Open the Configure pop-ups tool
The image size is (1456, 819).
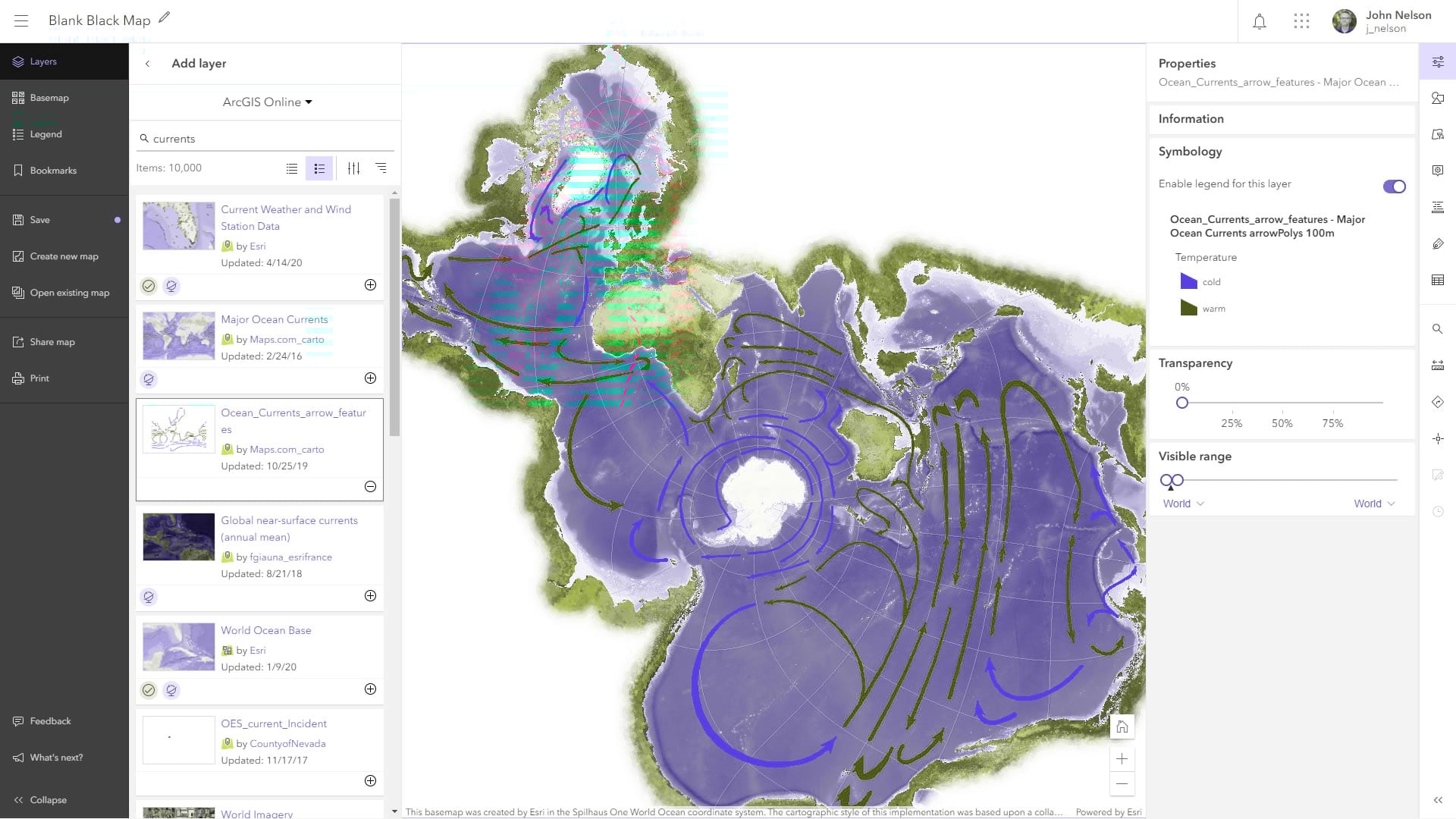[x=1438, y=171]
